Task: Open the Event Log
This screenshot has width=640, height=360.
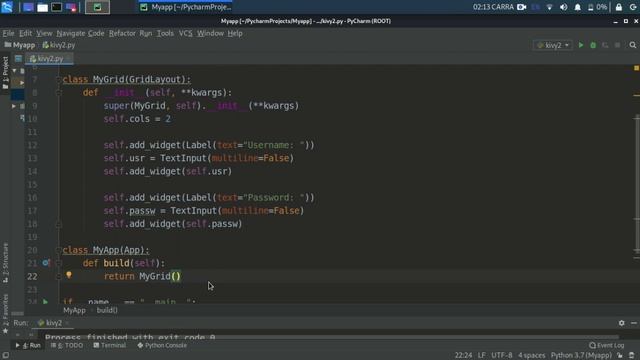Action: pos(607,345)
